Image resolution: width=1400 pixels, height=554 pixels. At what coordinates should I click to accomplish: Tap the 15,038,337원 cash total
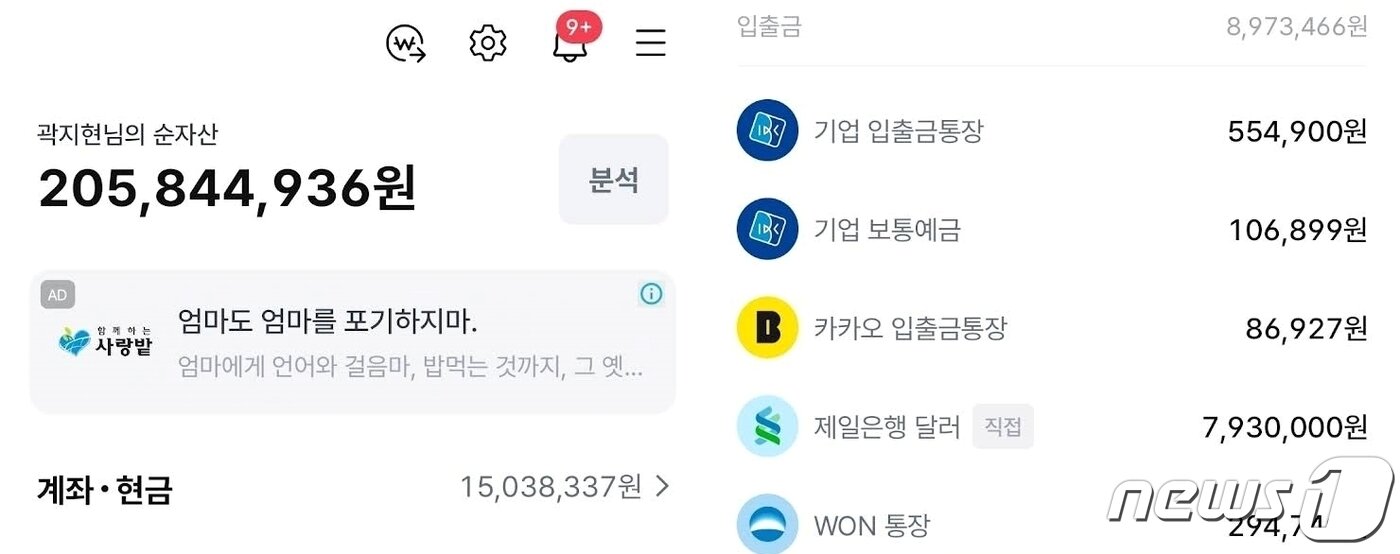(x=551, y=487)
